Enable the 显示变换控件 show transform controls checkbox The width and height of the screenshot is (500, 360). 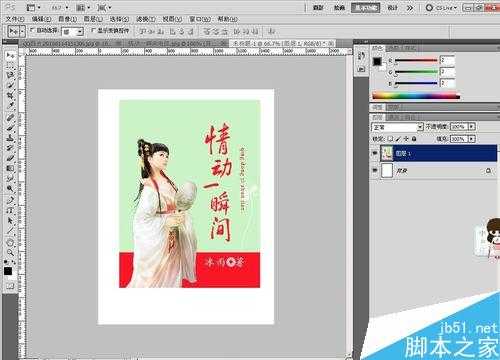[94, 30]
